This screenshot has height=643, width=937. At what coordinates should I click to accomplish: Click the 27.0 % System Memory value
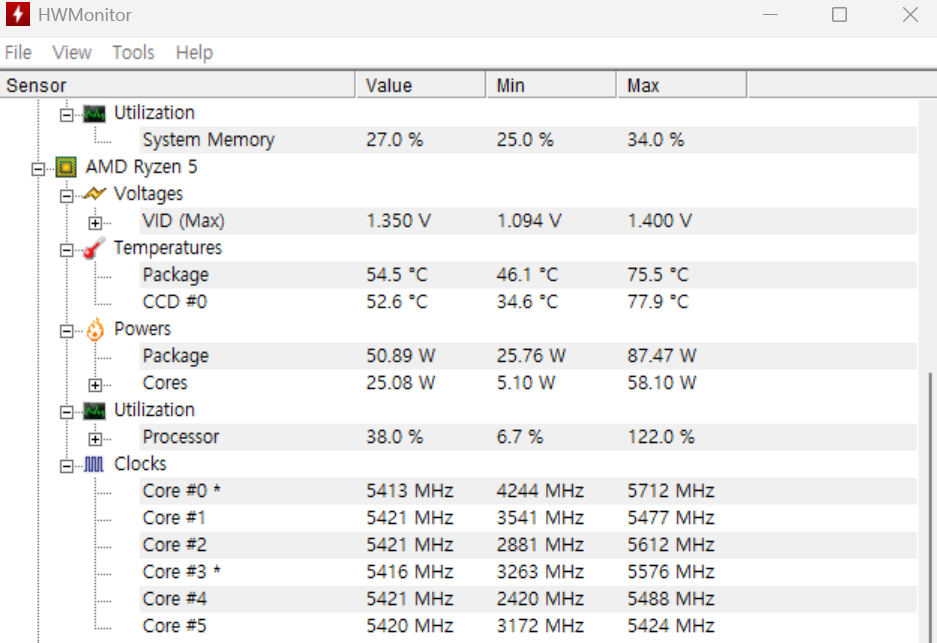pyautogui.click(x=394, y=140)
